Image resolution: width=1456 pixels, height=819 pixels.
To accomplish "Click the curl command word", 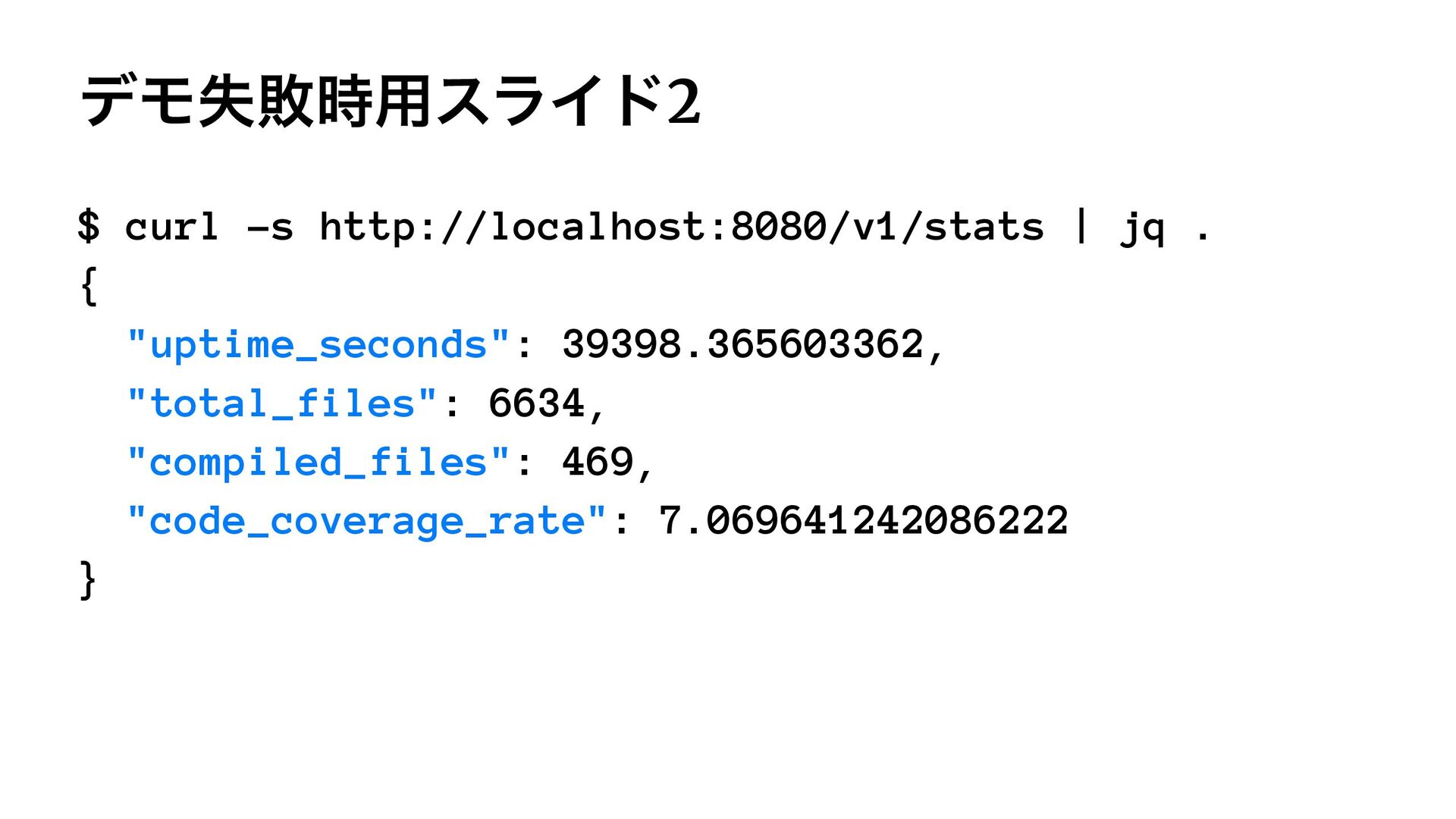I will click(x=172, y=227).
